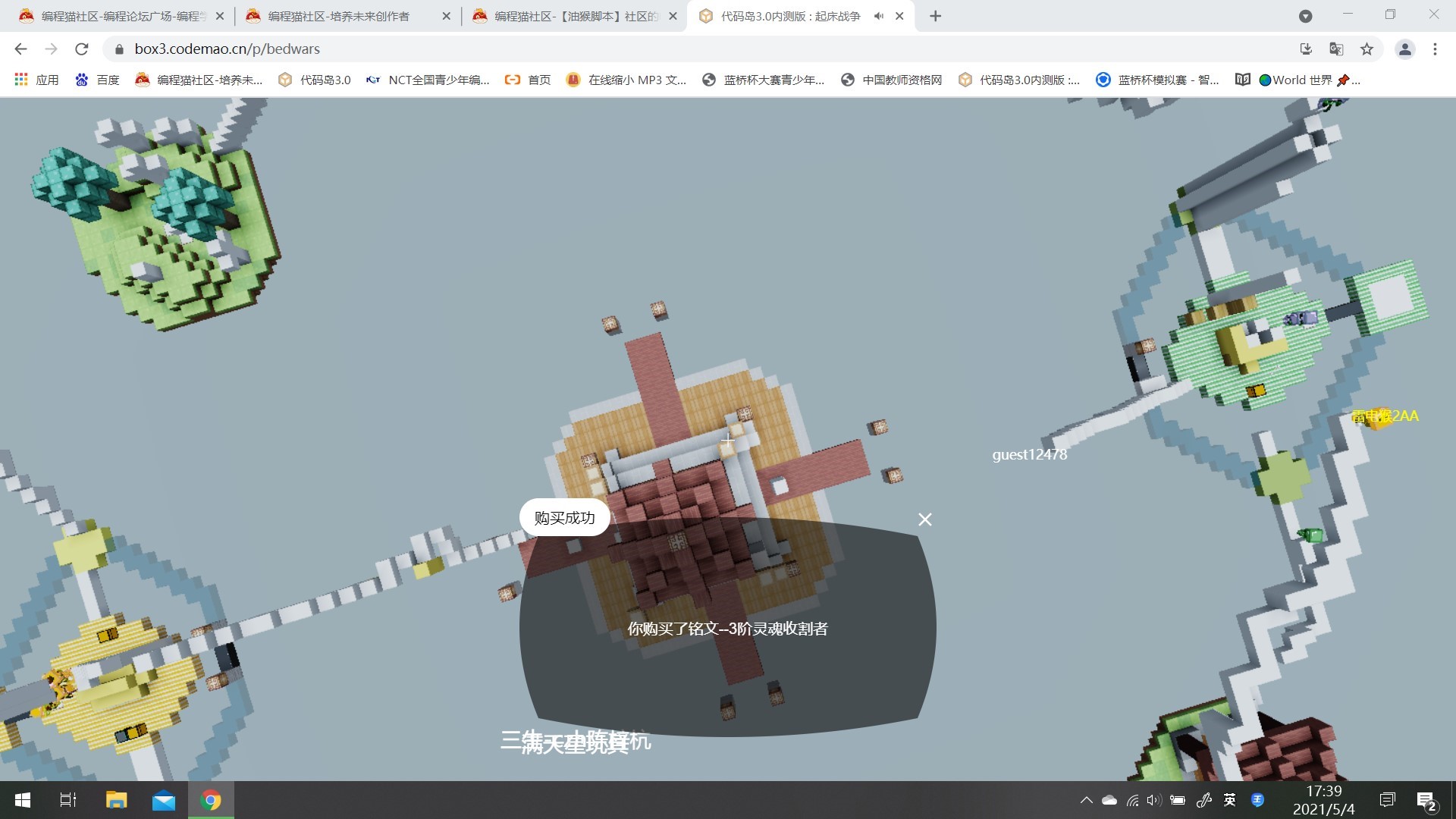Viewport: 1456px width, 819px height.
Task: Go back to the previous page
Action: point(20,49)
